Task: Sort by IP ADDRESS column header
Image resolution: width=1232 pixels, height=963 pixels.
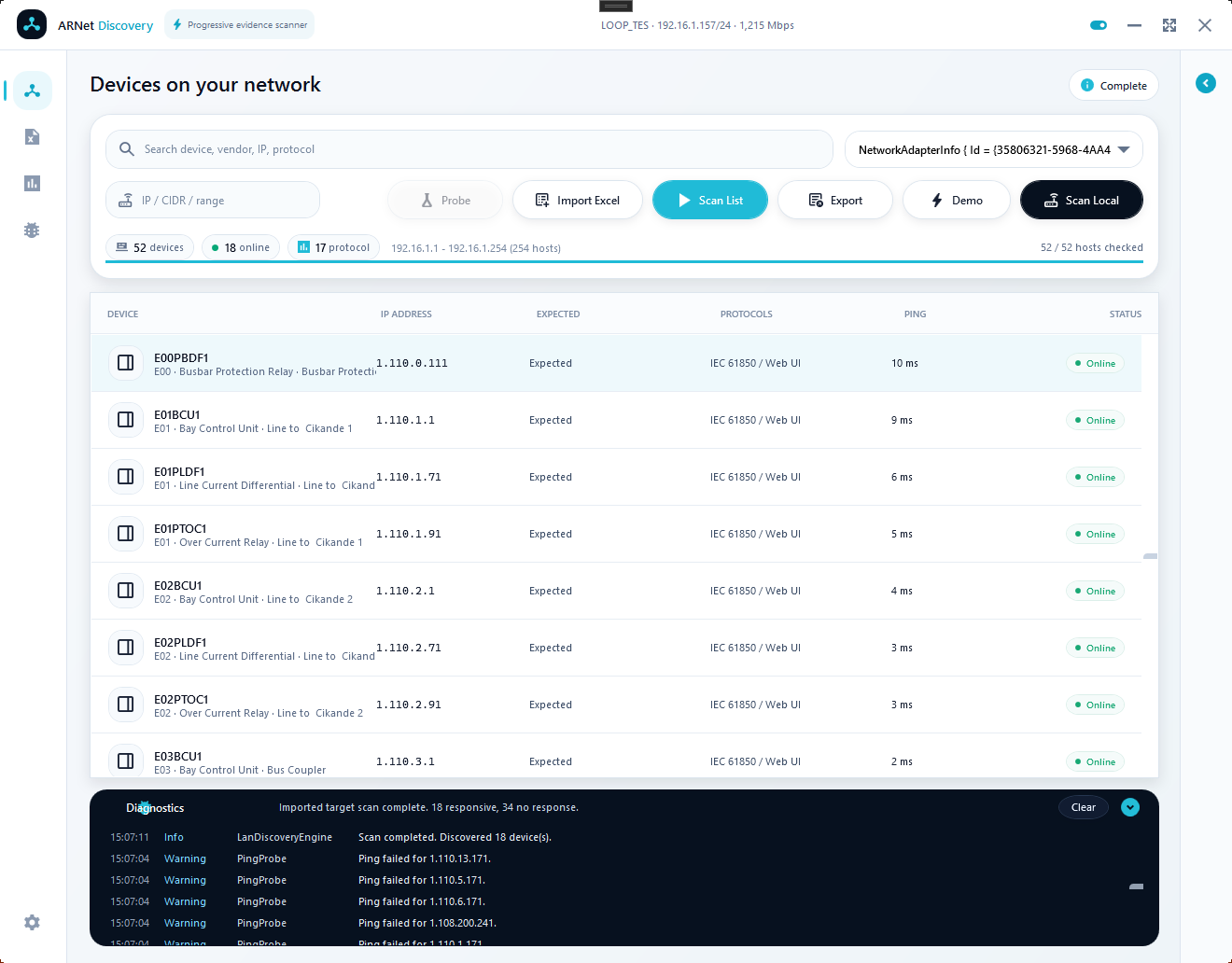Action: tap(406, 314)
